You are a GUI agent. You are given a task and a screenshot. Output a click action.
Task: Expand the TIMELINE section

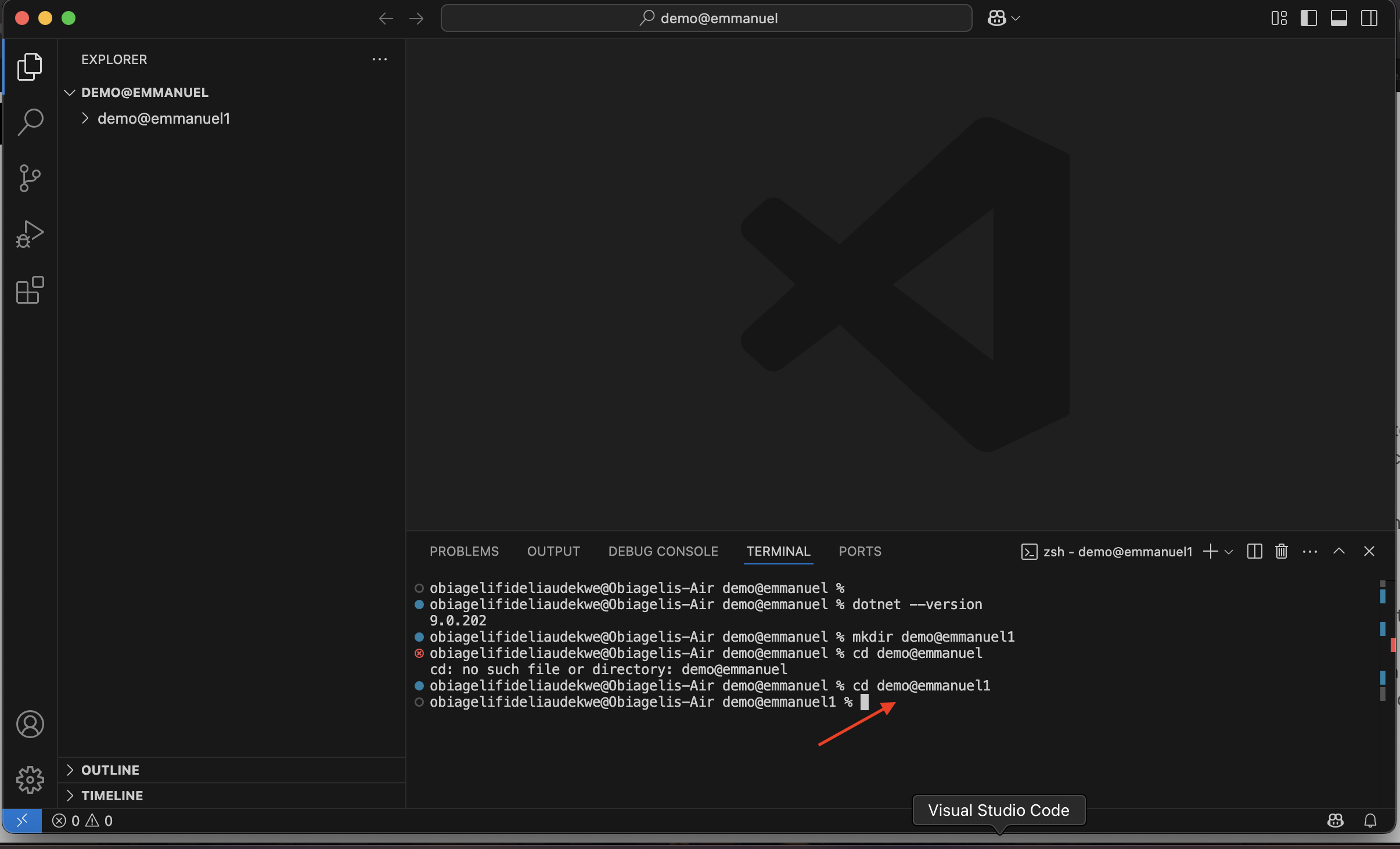pyautogui.click(x=70, y=796)
